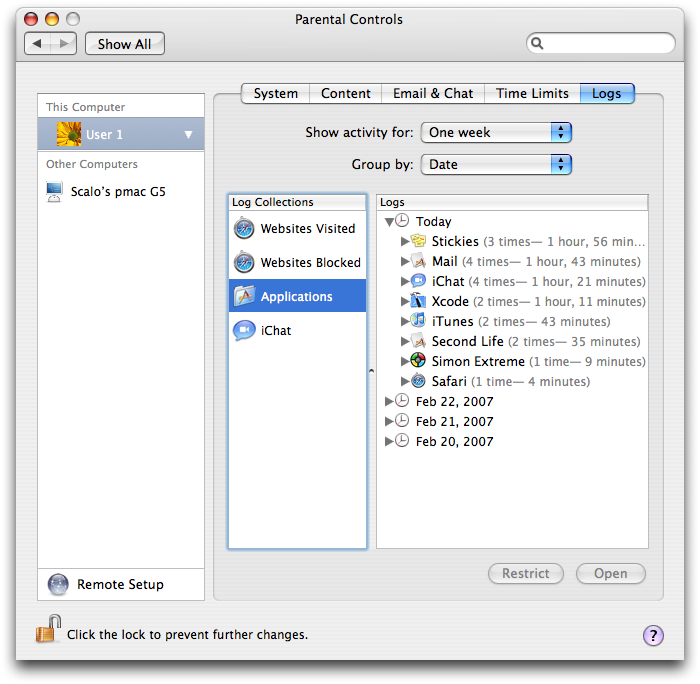Select the Applications log collection
This screenshot has width=700, height=684.
click(297, 296)
